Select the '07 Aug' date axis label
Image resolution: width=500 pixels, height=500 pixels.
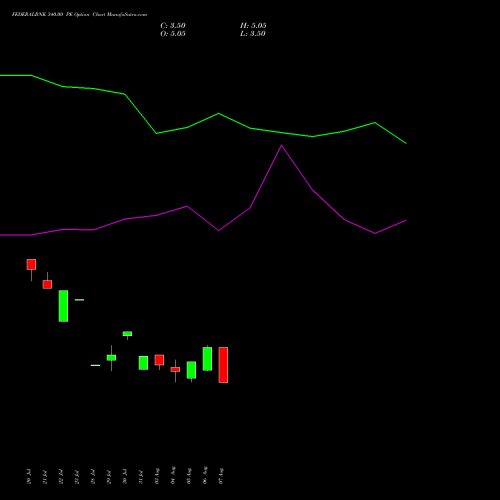coord(221,476)
